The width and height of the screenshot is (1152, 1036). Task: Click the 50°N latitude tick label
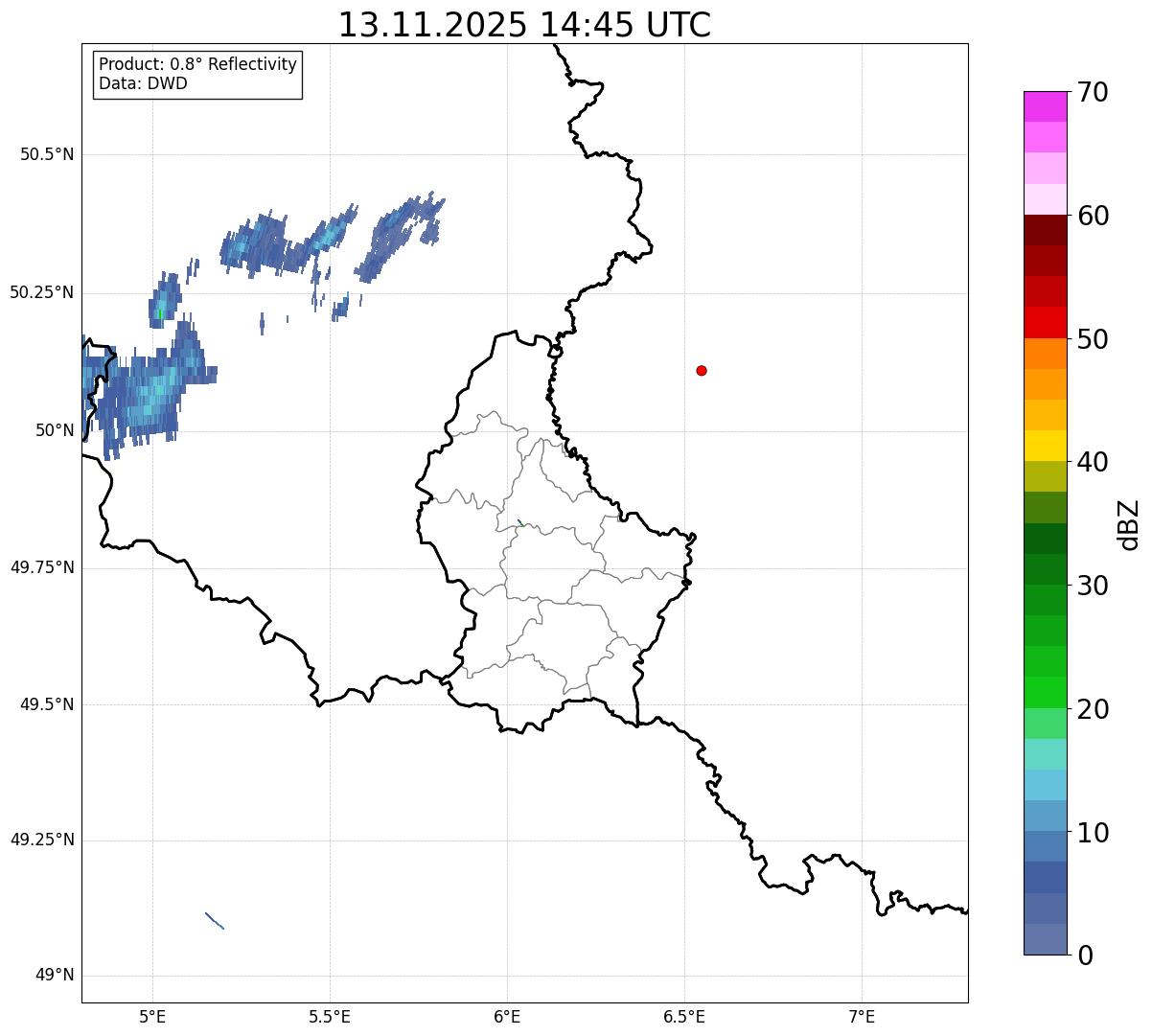pos(54,430)
